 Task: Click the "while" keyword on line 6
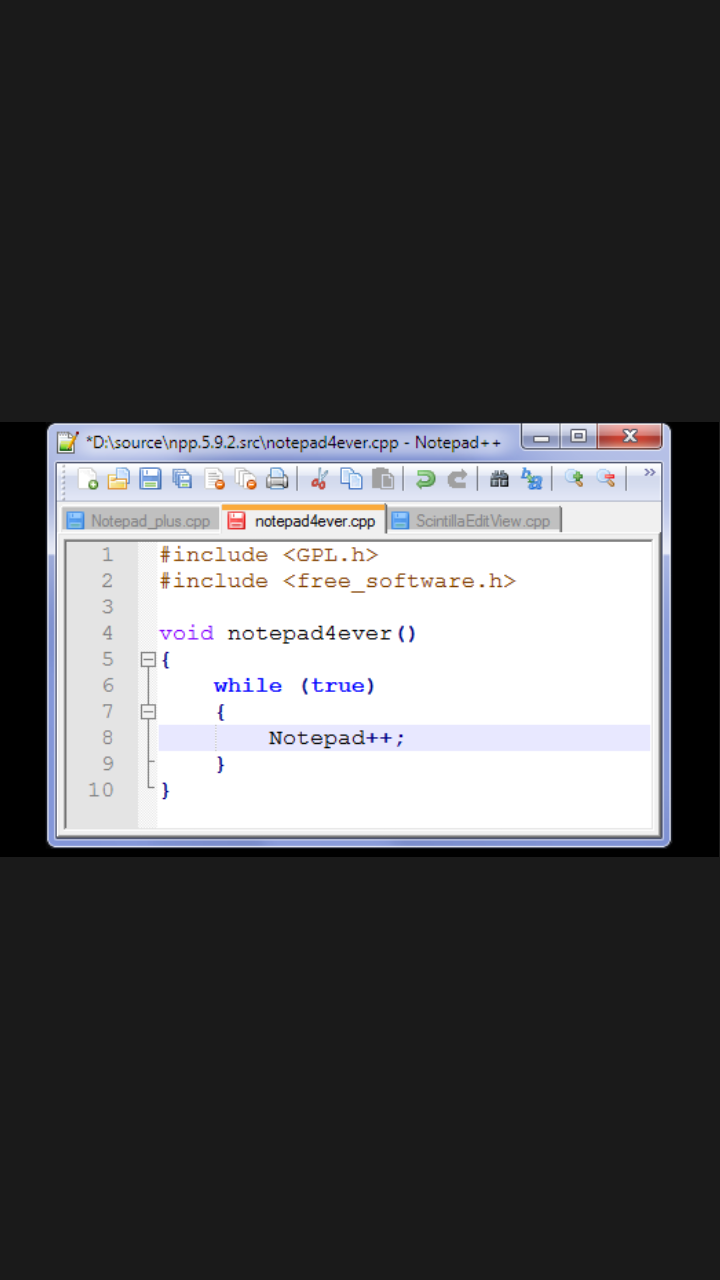tap(248, 685)
